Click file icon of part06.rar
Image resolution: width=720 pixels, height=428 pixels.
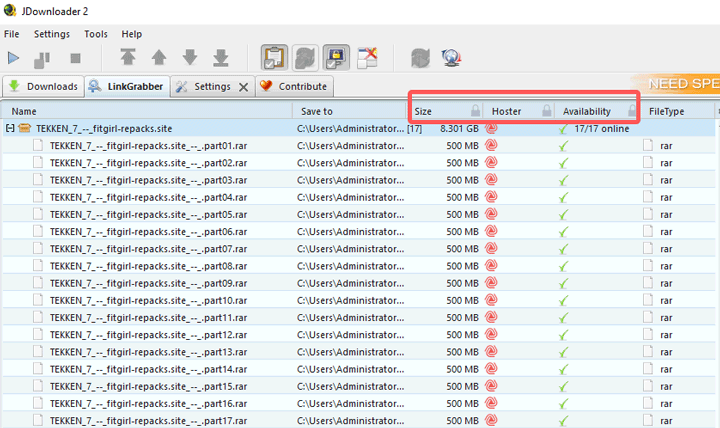pos(38,231)
